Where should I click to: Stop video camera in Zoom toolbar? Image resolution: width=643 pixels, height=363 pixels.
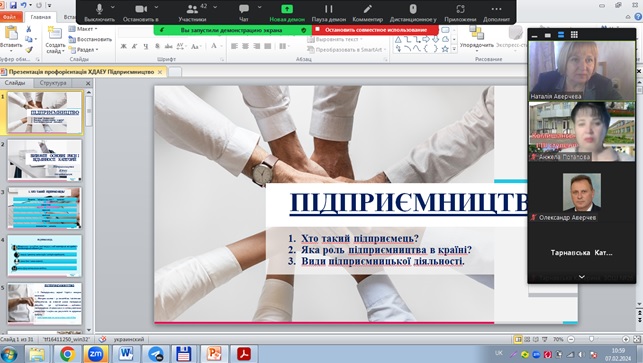tap(141, 12)
